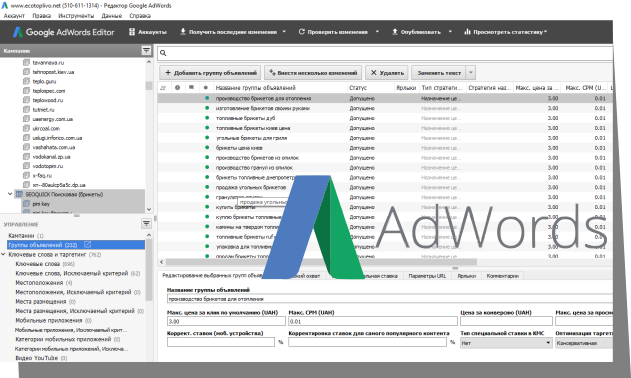
Task: Open dropdown arrow next to Получить последние изменения
Action: pyautogui.click(x=284, y=32)
